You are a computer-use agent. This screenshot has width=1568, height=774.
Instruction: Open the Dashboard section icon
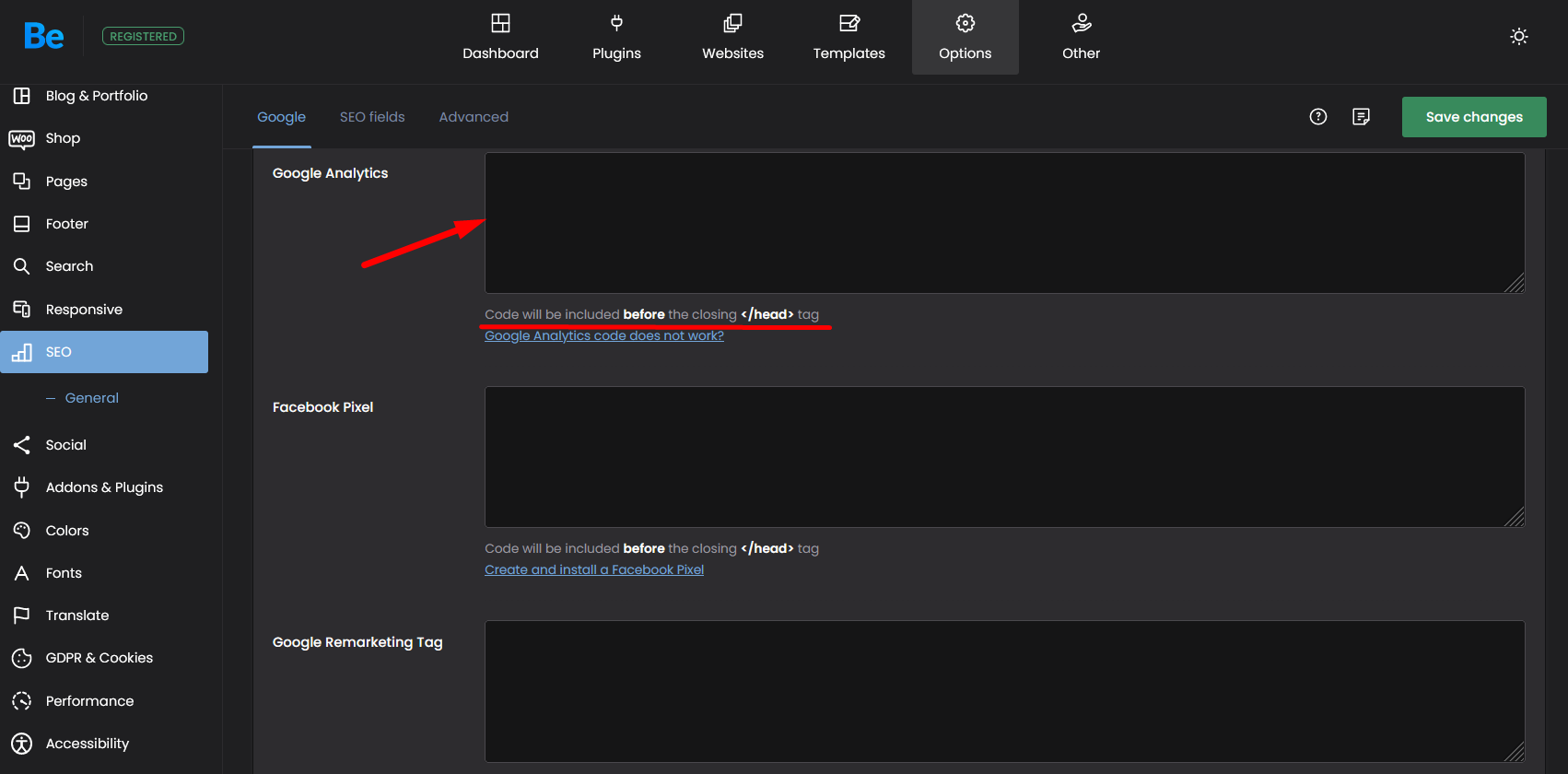[500, 23]
